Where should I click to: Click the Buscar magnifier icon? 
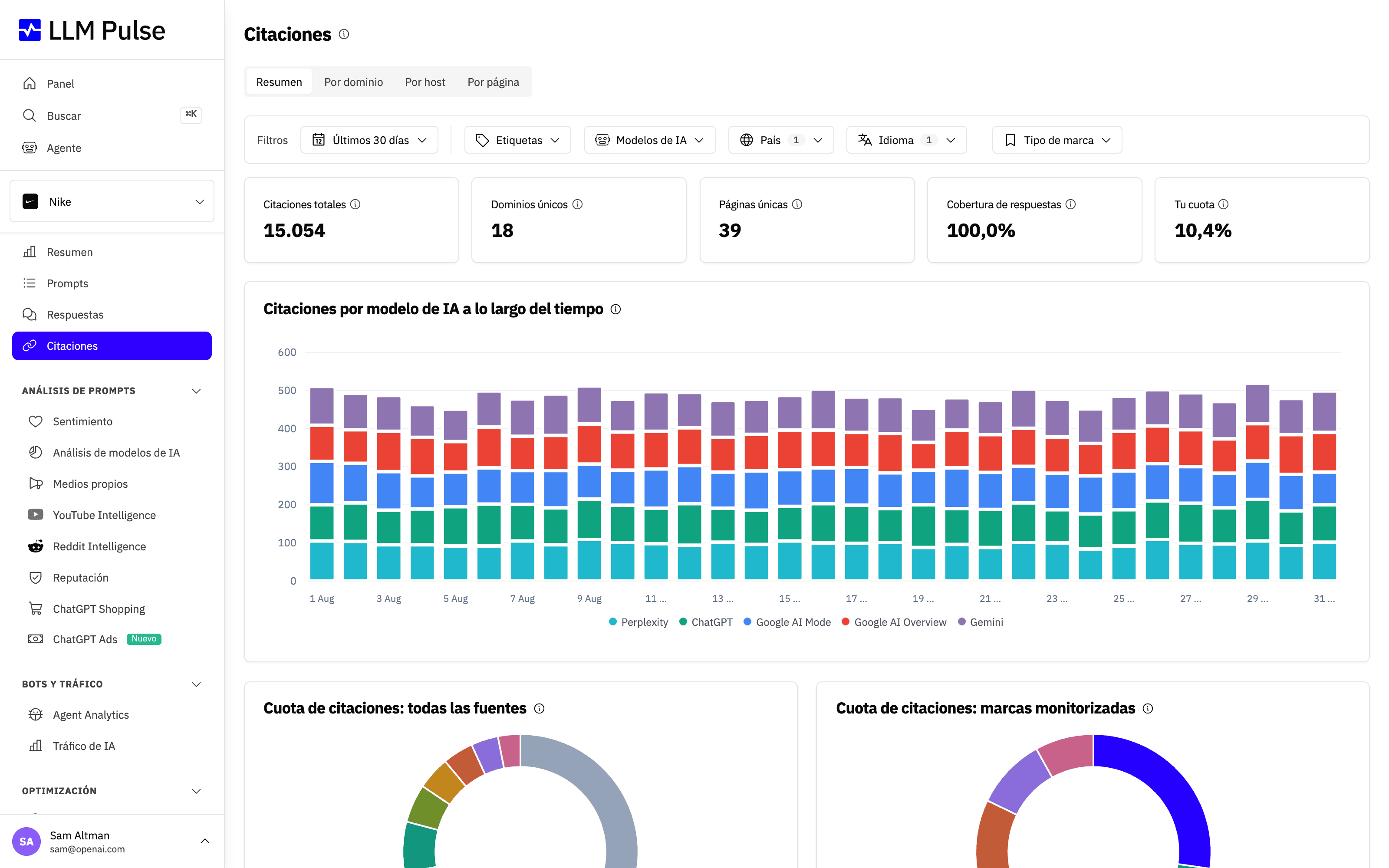[29, 116]
